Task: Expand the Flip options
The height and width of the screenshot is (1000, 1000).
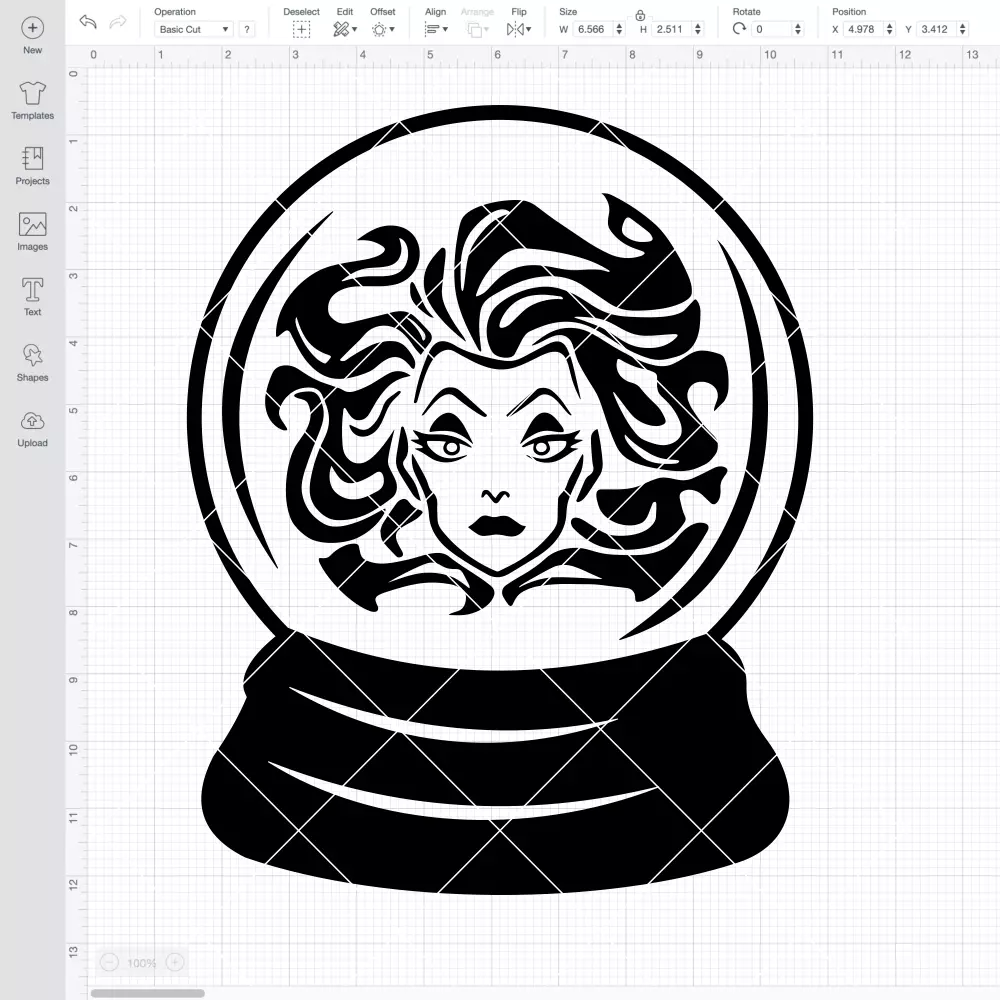Action: click(518, 29)
